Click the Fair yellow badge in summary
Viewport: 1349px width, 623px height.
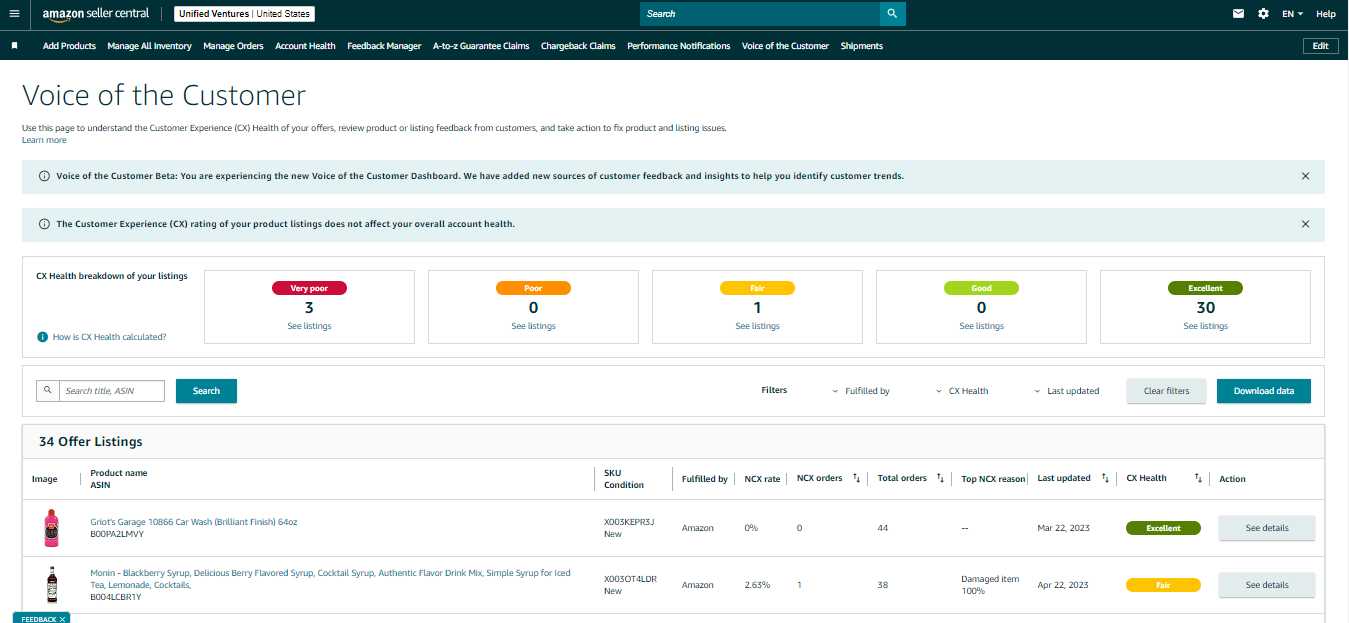coord(757,288)
